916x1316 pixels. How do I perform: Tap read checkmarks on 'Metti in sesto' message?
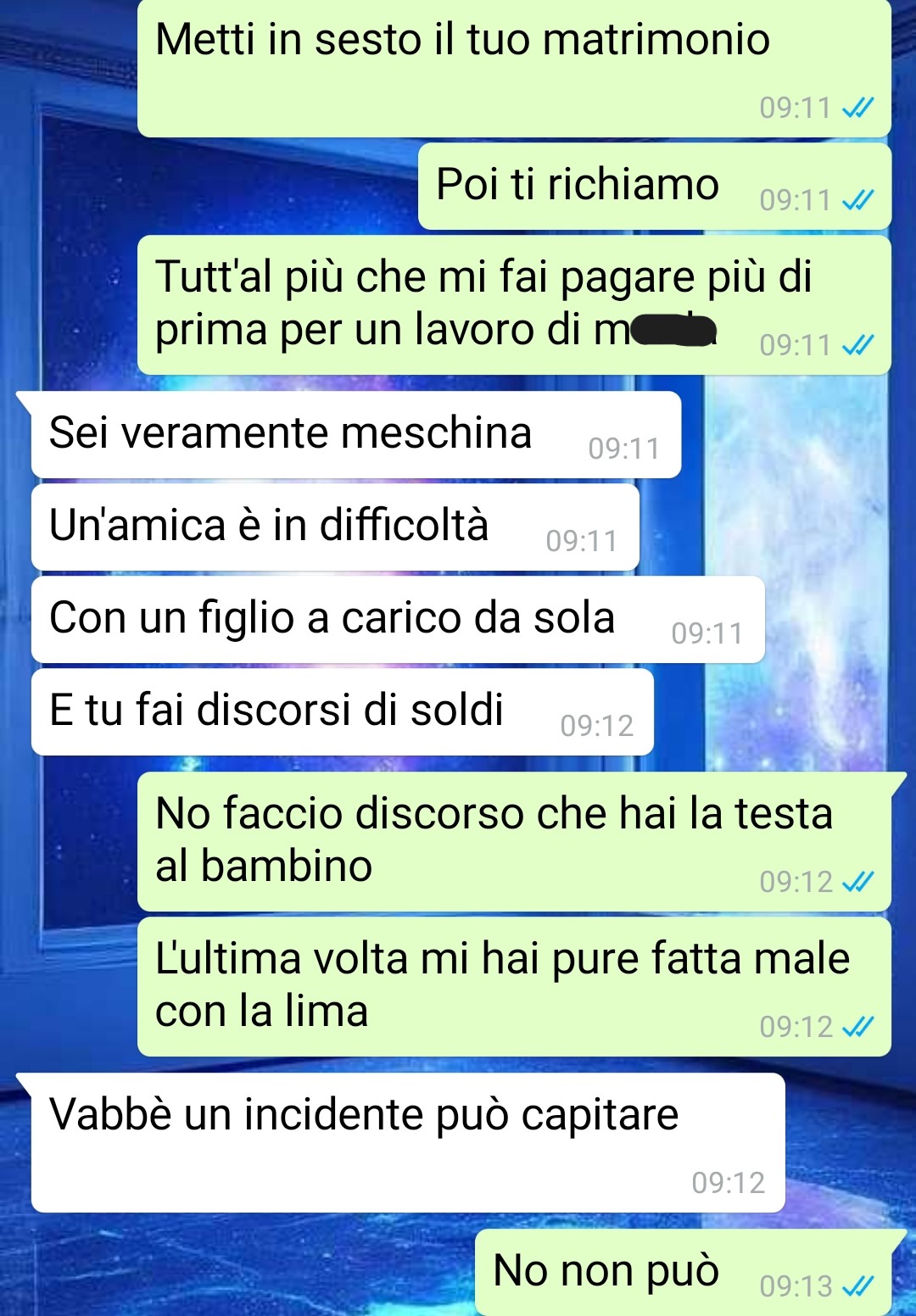tap(857, 108)
